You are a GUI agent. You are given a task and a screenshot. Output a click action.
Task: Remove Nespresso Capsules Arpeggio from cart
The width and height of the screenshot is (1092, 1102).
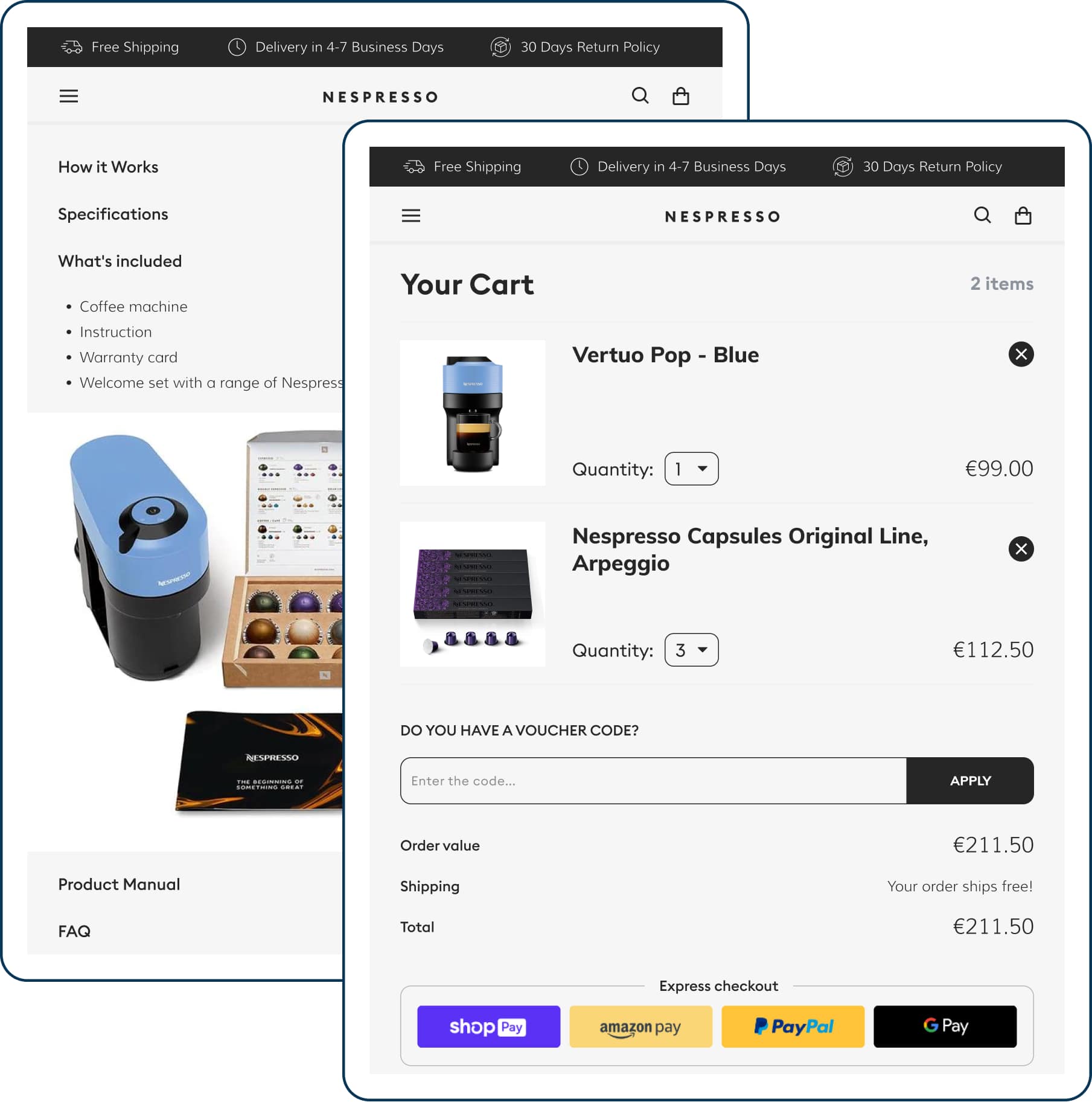1021,549
